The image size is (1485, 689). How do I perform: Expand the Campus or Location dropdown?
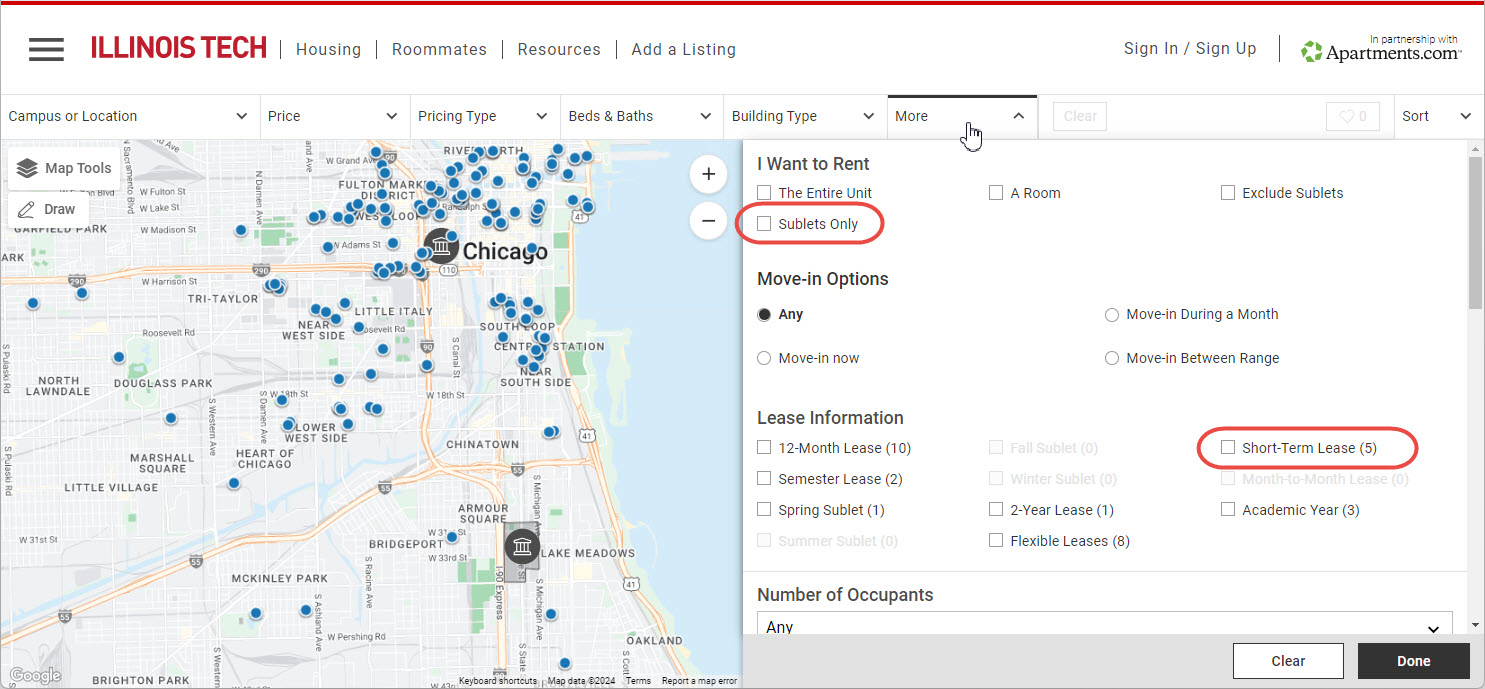[130, 116]
